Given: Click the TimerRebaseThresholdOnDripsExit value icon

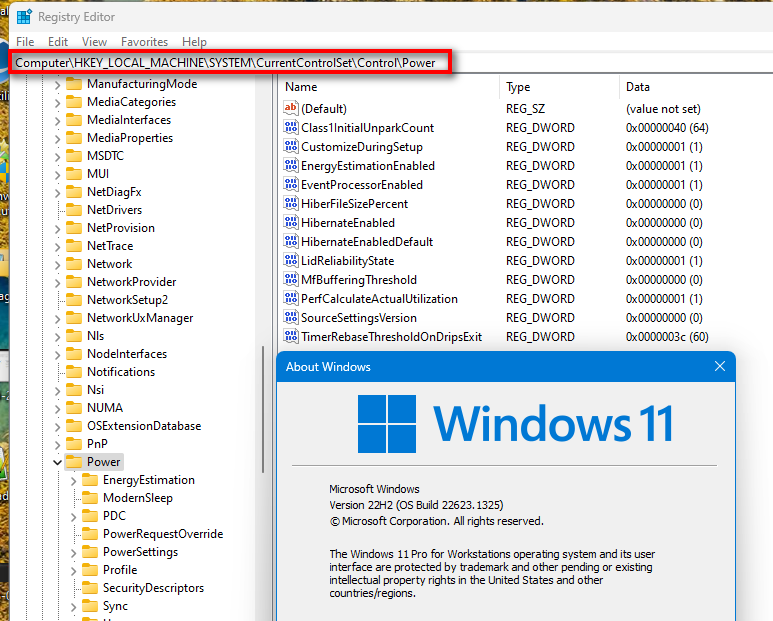Looking at the screenshot, I should pos(291,336).
